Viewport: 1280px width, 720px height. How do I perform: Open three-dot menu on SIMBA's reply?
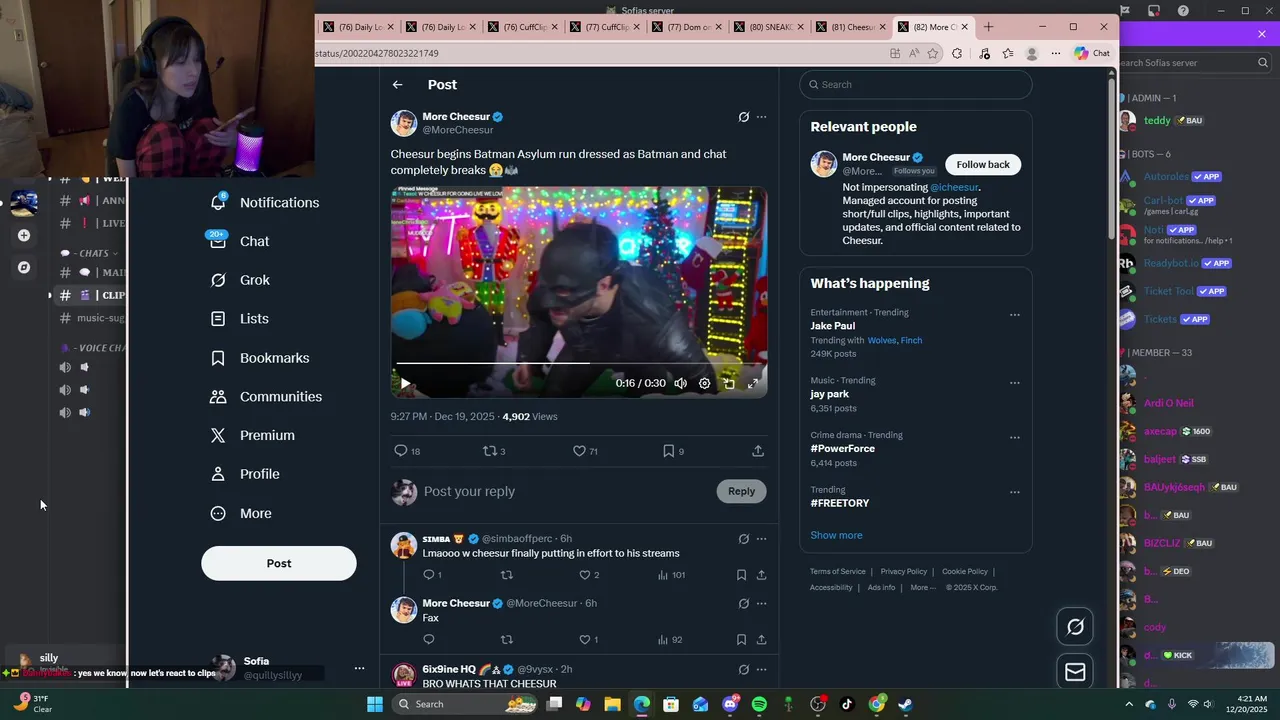pyautogui.click(x=761, y=539)
